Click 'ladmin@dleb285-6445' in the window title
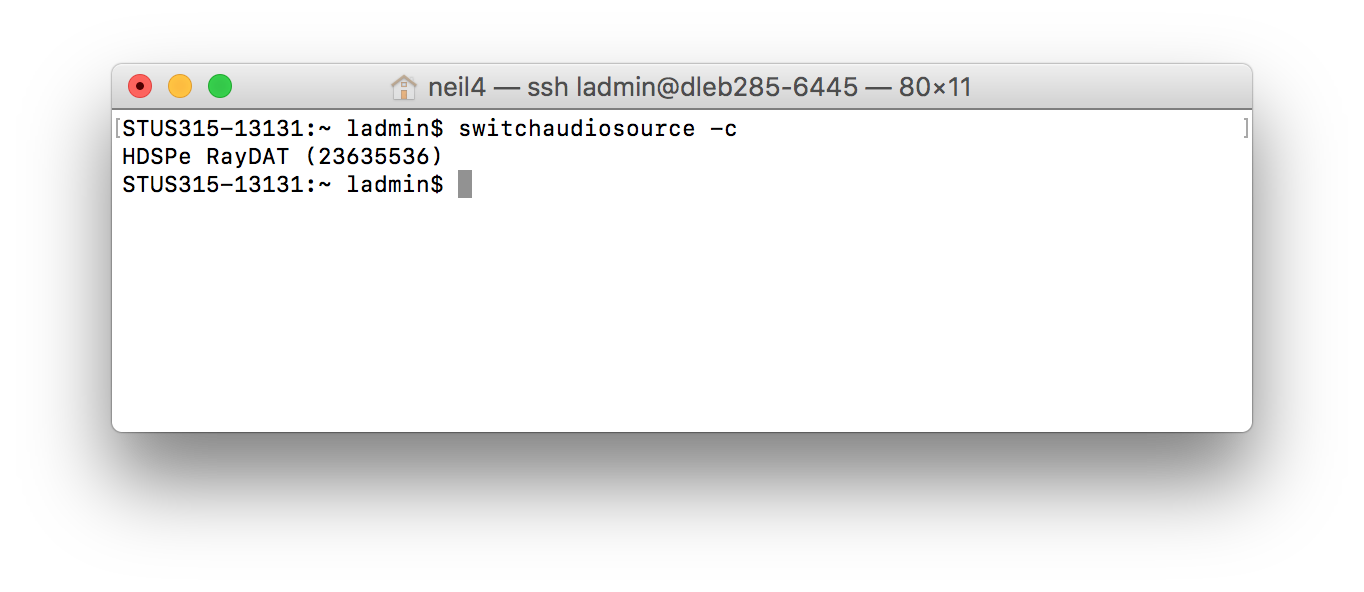This screenshot has height=592, width=1364. [716, 88]
